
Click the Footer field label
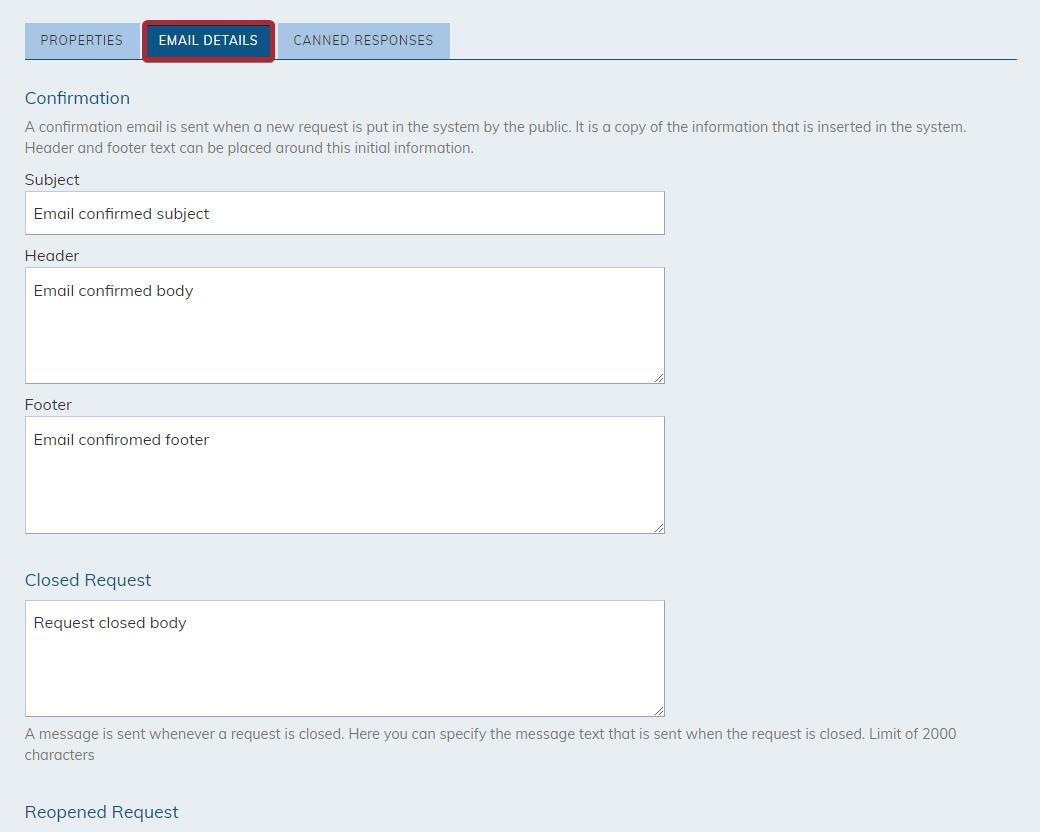click(x=48, y=405)
